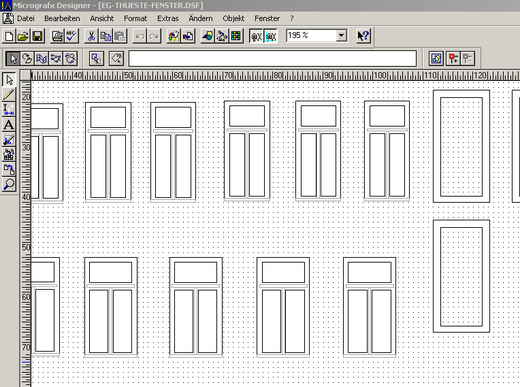520x387 pixels.
Task: Open the Datei menu
Action: (x=26, y=19)
